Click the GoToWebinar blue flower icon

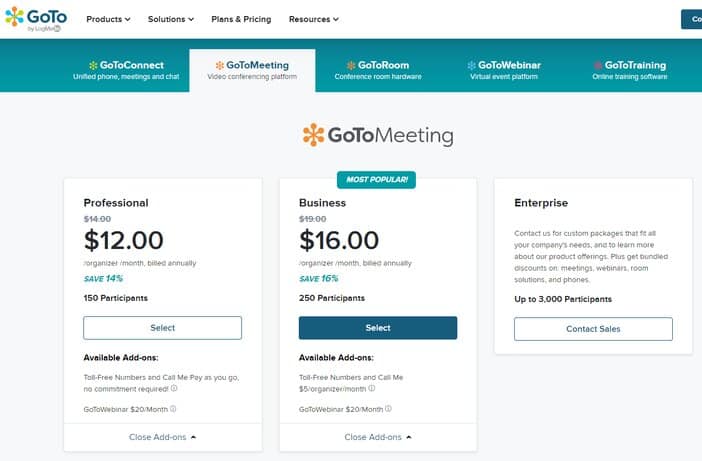(471, 65)
